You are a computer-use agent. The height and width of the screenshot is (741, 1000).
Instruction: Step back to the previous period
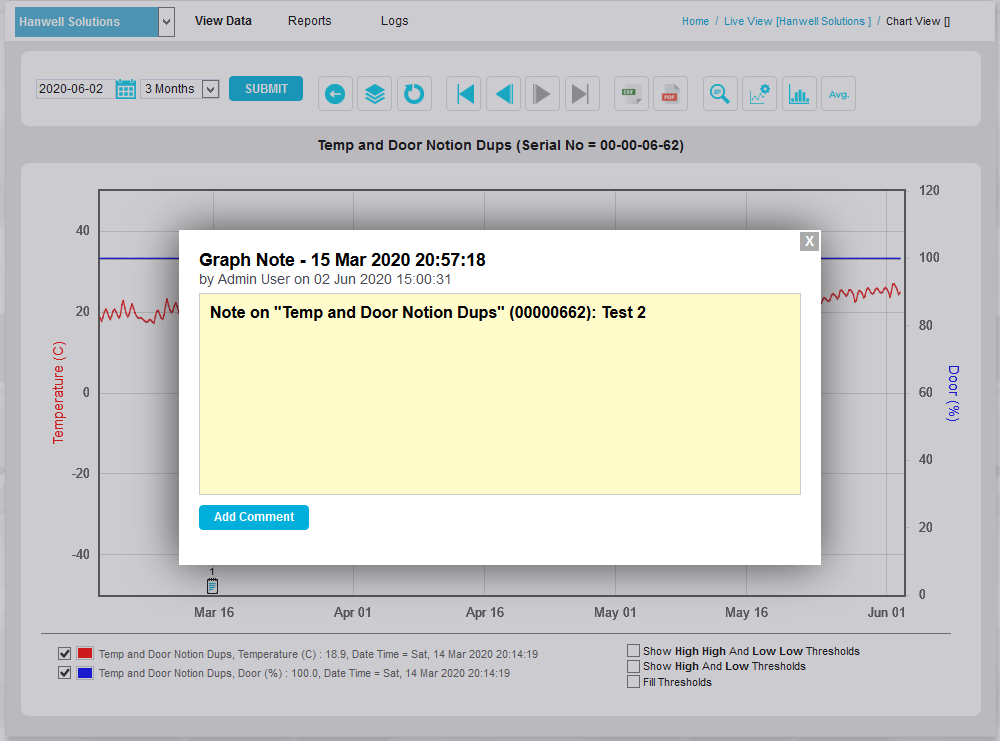pyautogui.click(x=503, y=94)
